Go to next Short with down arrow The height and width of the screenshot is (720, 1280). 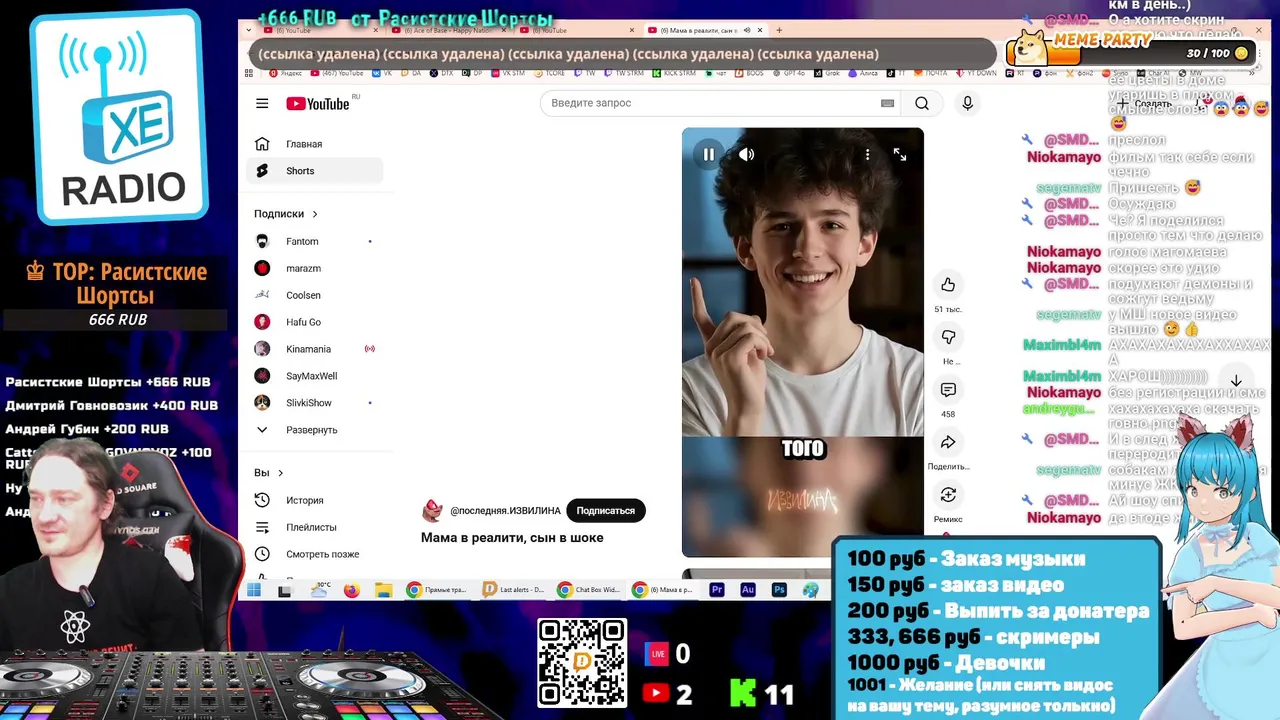[1236, 381]
